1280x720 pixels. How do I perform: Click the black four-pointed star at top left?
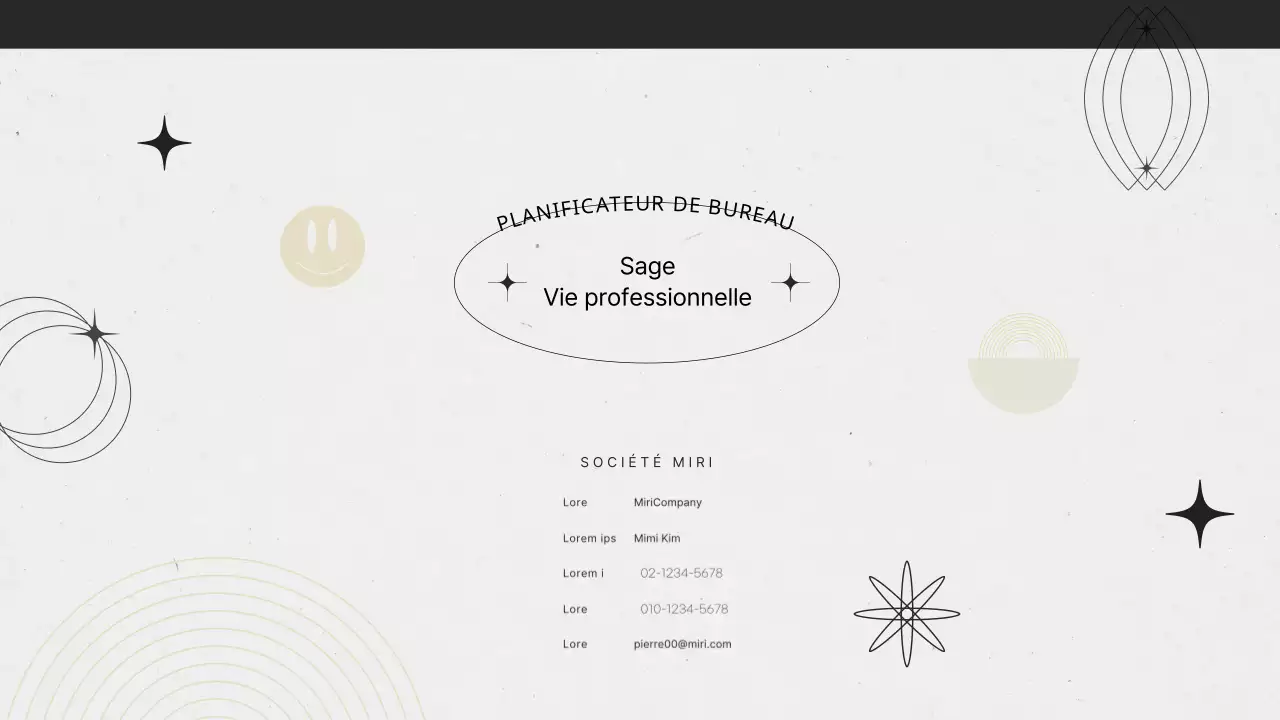point(164,143)
